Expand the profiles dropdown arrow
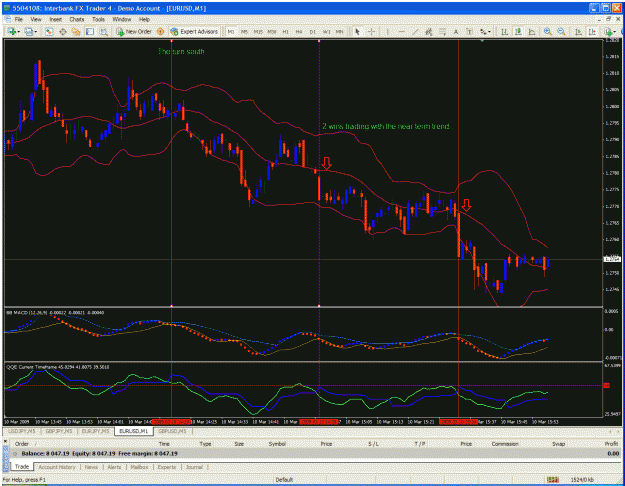 coord(35,31)
